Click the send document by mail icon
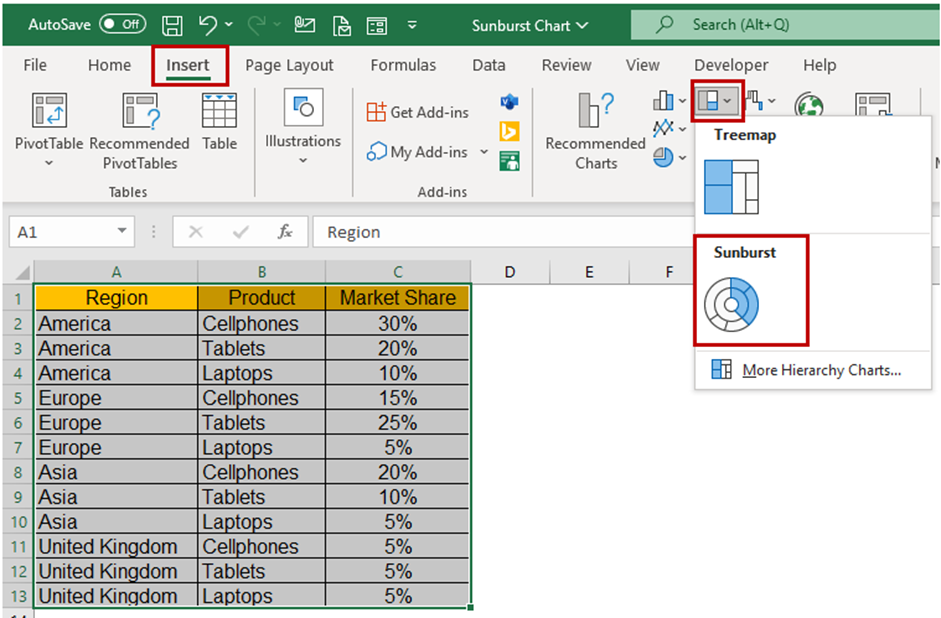The image size is (941, 618). point(341,26)
